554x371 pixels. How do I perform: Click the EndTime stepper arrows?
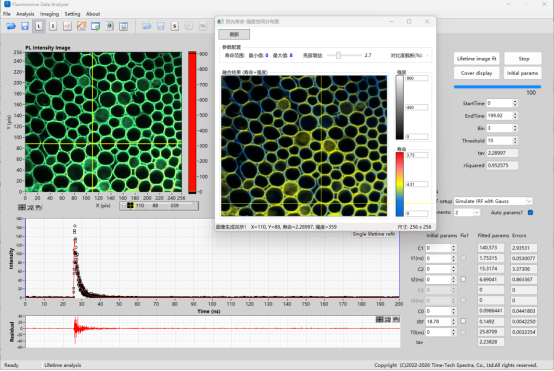point(515,116)
